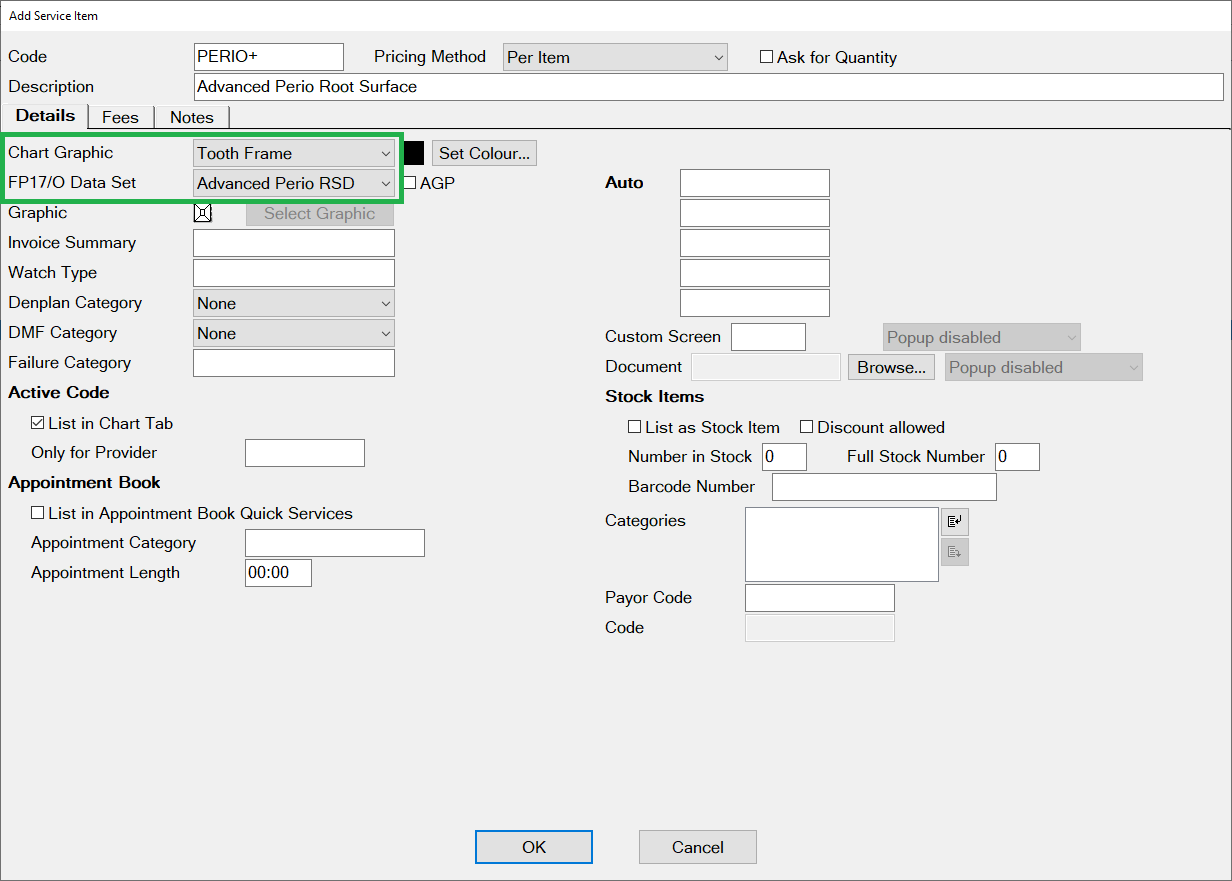The width and height of the screenshot is (1232, 881).
Task: Expand the DMF Category dropdown
Action: [294, 333]
